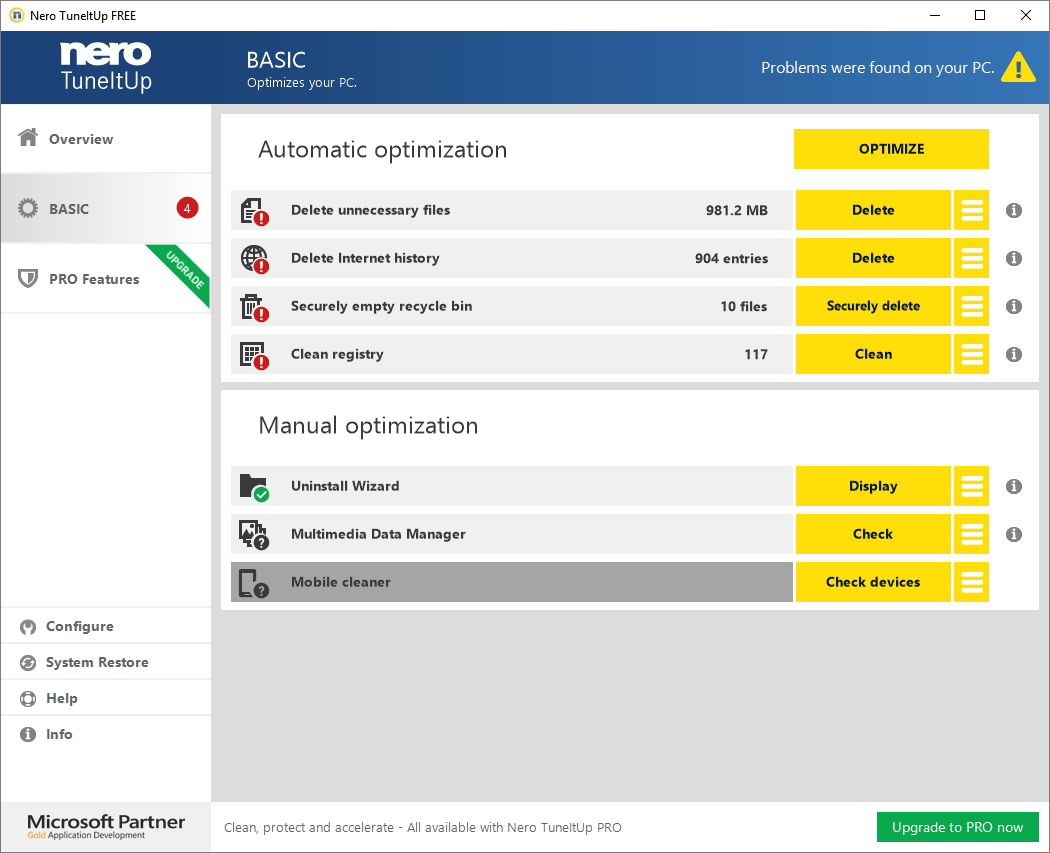Click the Uninstall Wizard folder icon
This screenshot has height=853, width=1050.
[x=254, y=487]
